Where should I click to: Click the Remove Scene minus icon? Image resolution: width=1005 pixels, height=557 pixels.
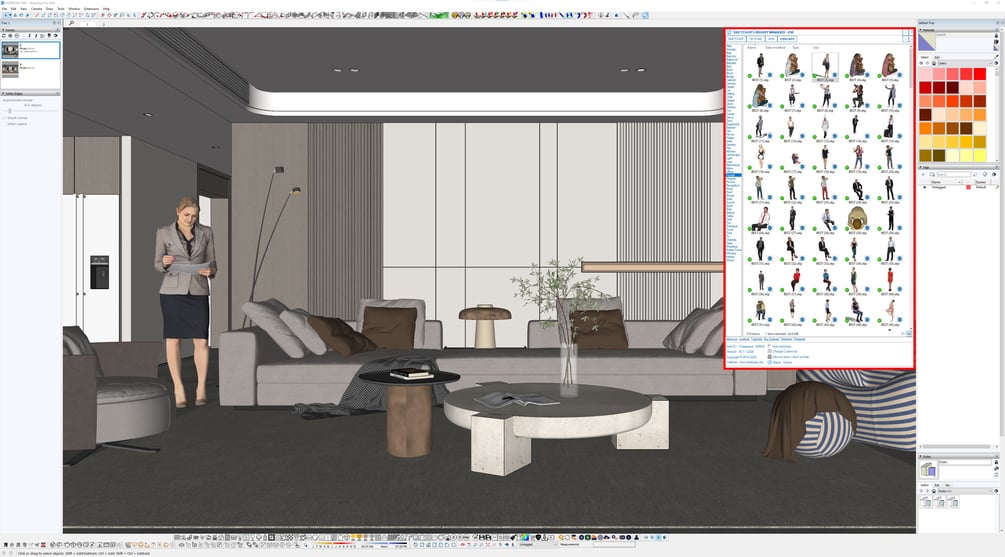[17, 35]
